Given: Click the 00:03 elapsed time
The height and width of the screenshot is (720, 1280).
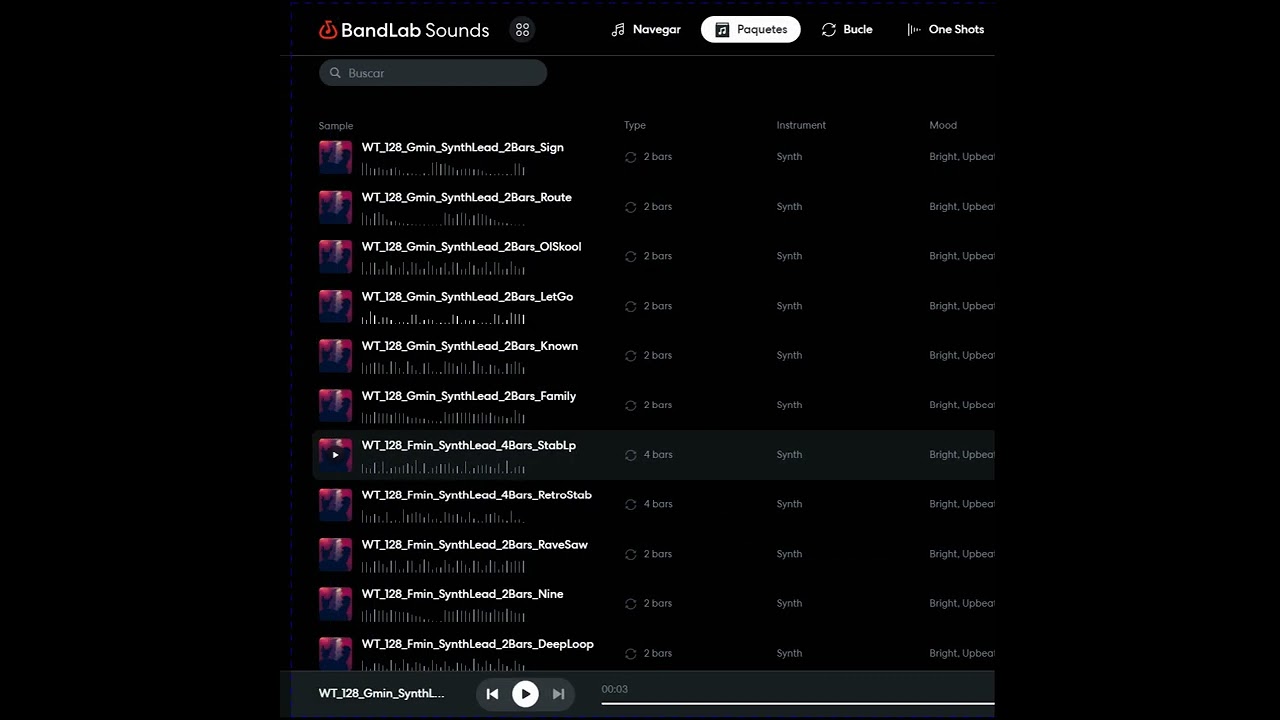Looking at the screenshot, I should tap(615, 689).
